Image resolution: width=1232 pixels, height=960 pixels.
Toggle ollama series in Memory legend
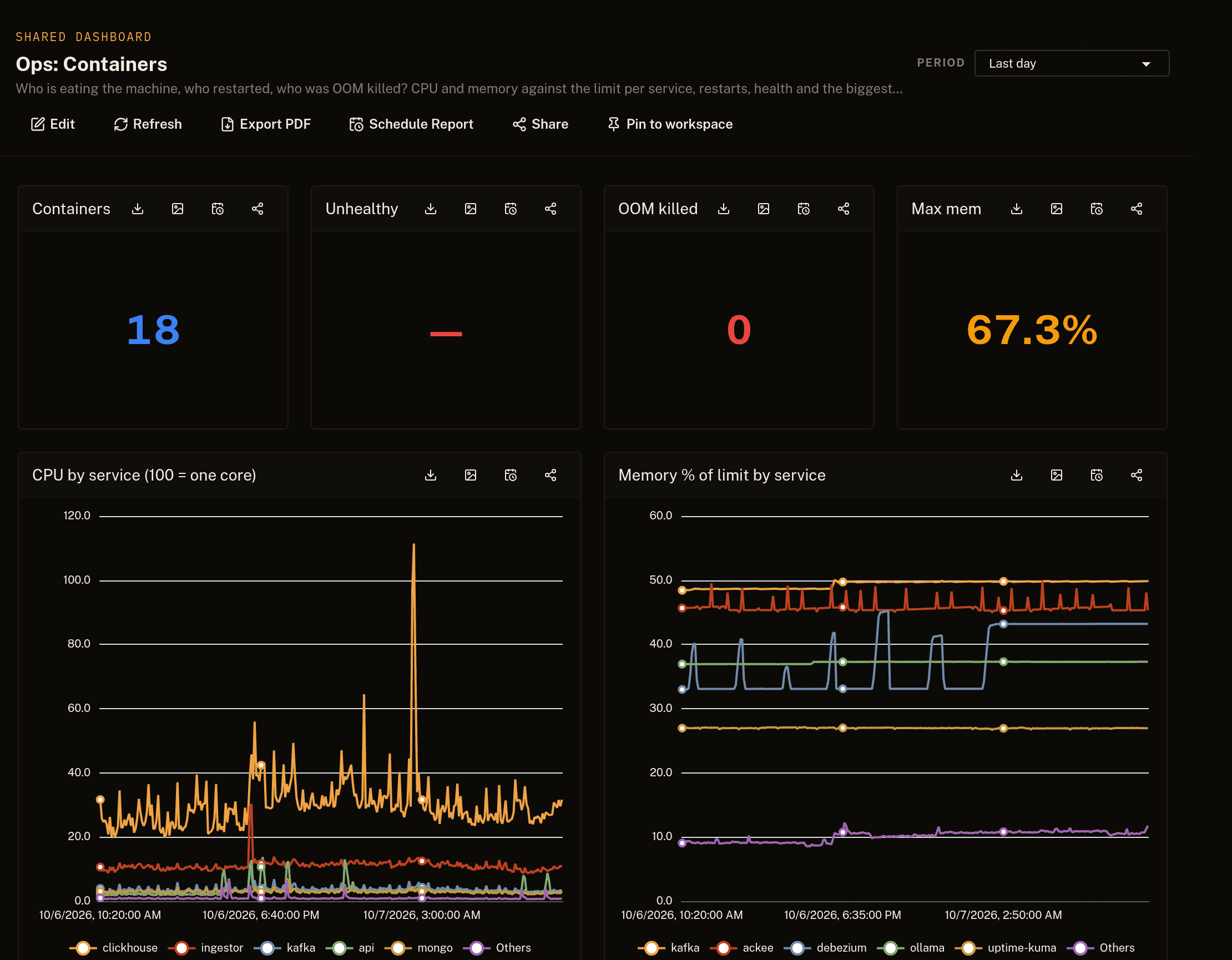911,948
